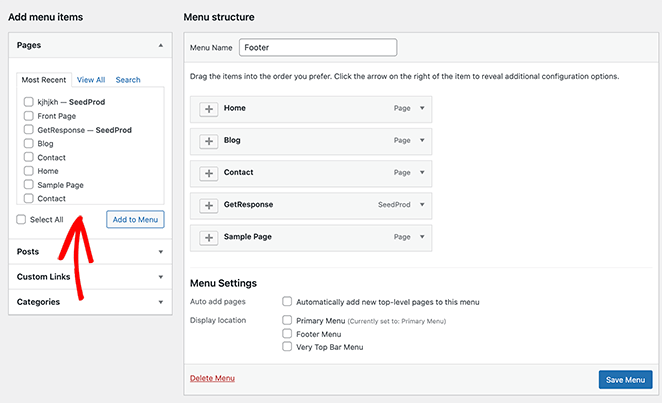Open the Search tab

127,80
